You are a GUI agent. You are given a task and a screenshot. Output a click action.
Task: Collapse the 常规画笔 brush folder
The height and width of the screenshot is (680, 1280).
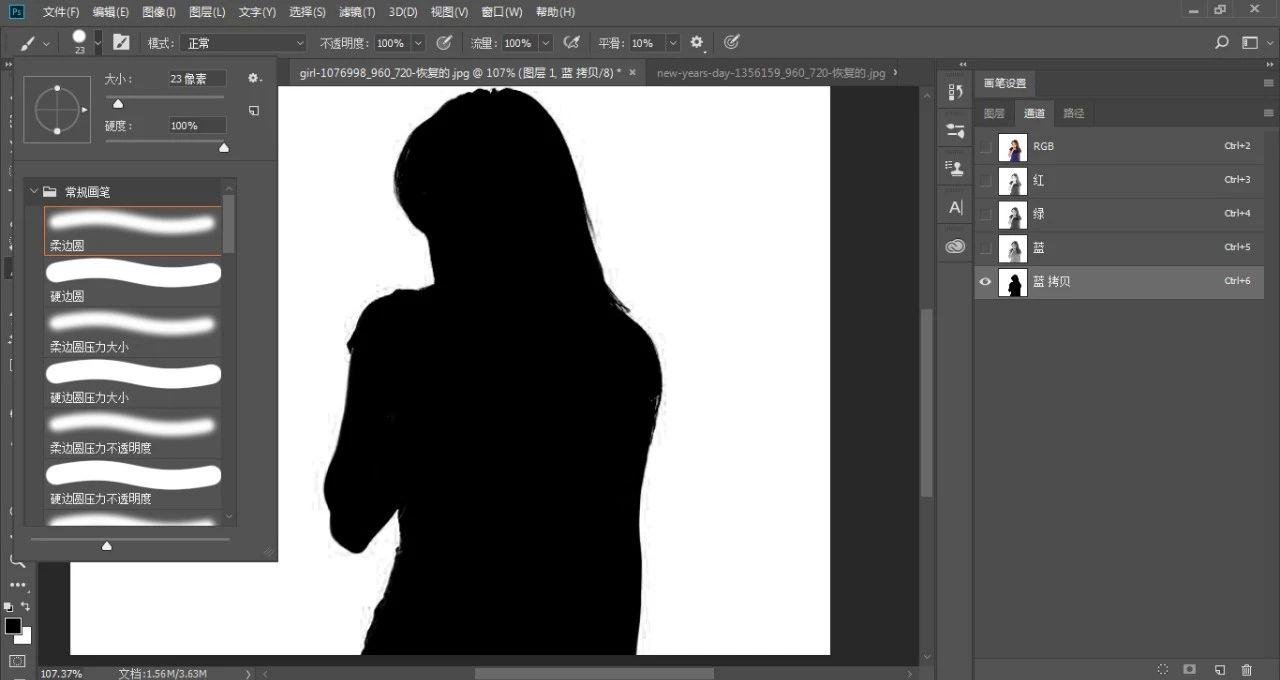click(x=34, y=191)
